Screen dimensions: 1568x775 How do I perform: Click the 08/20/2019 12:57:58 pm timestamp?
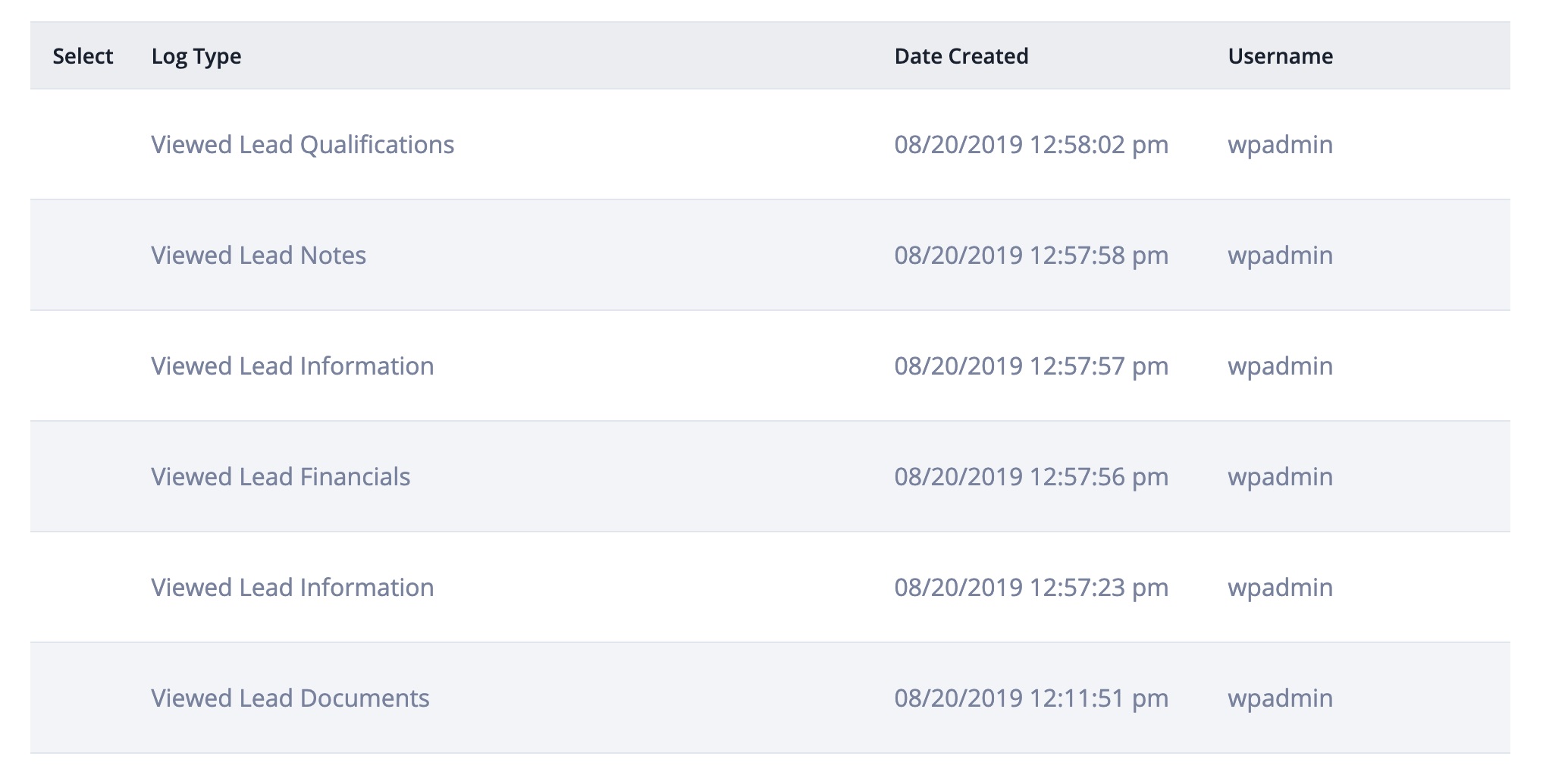tap(1031, 255)
